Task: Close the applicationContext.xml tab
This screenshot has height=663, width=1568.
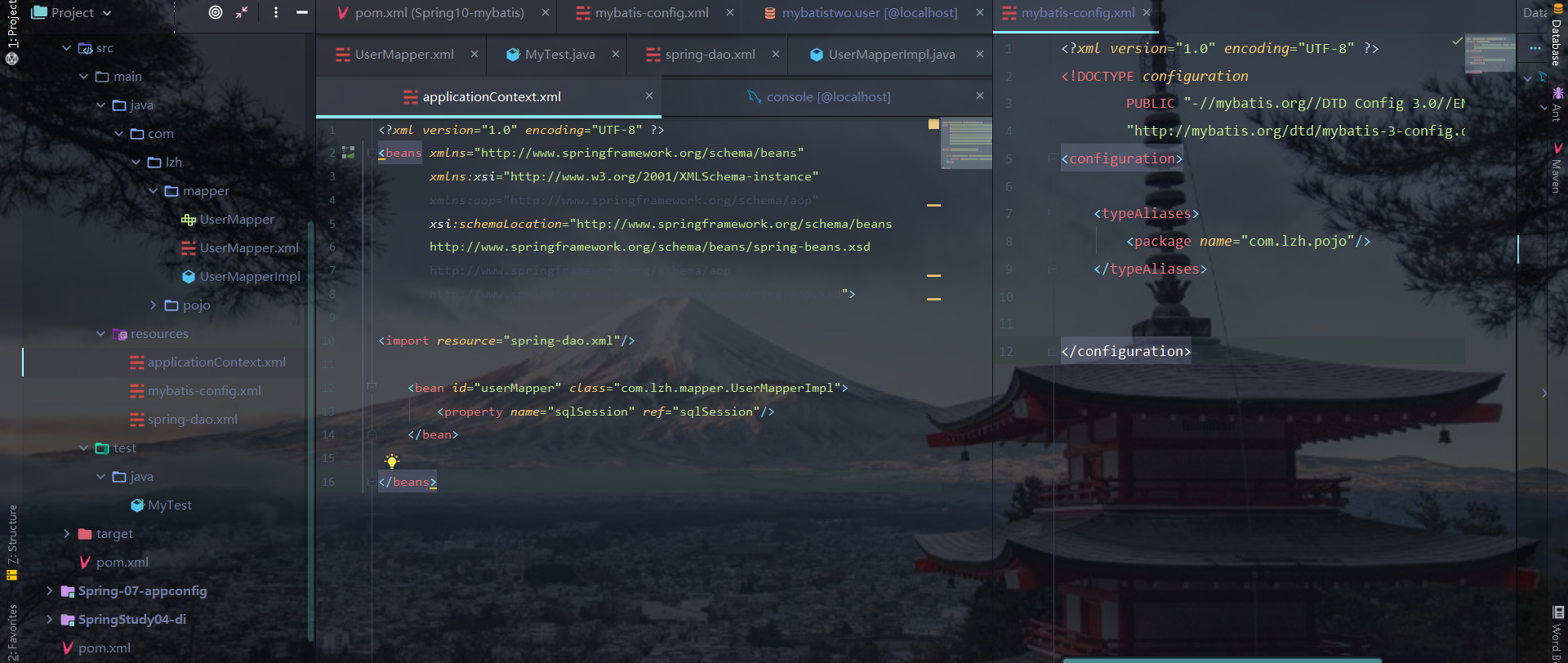Action: [649, 96]
